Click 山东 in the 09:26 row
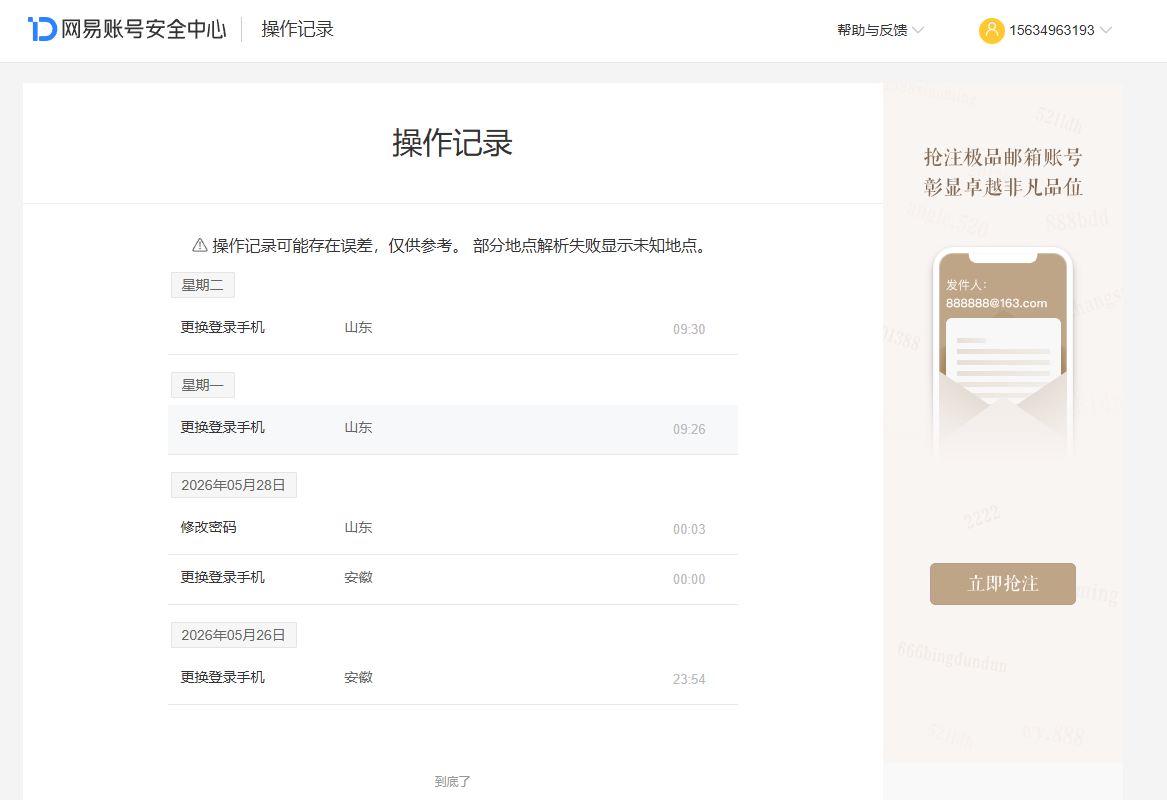The image size is (1167, 800). point(358,427)
